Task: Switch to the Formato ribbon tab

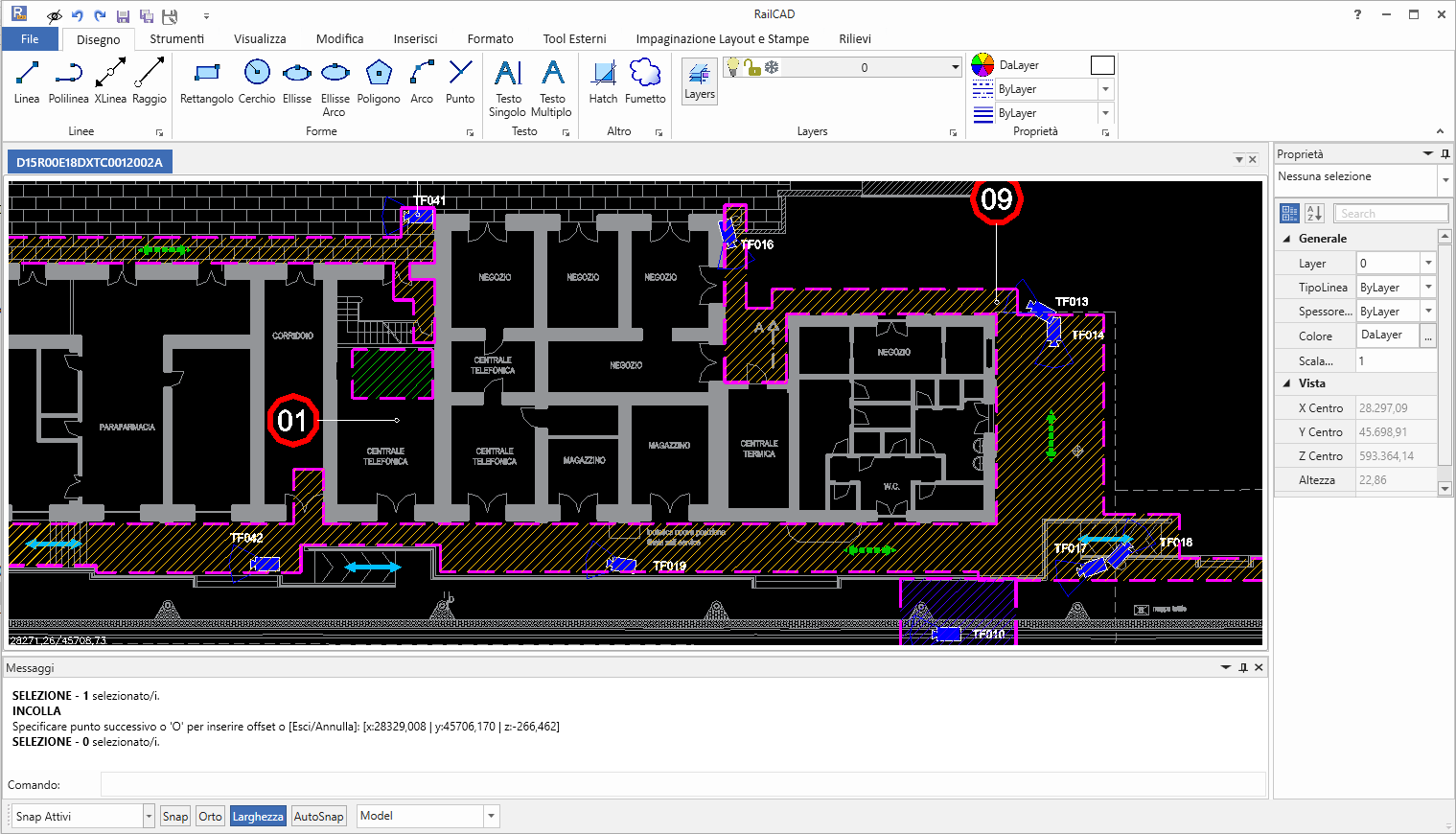Action: tap(491, 39)
